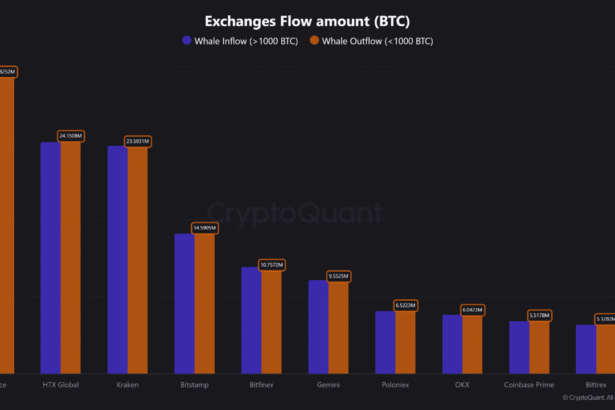
Task: Click the Exchanges Flow amount chart title
Action: [307, 21]
